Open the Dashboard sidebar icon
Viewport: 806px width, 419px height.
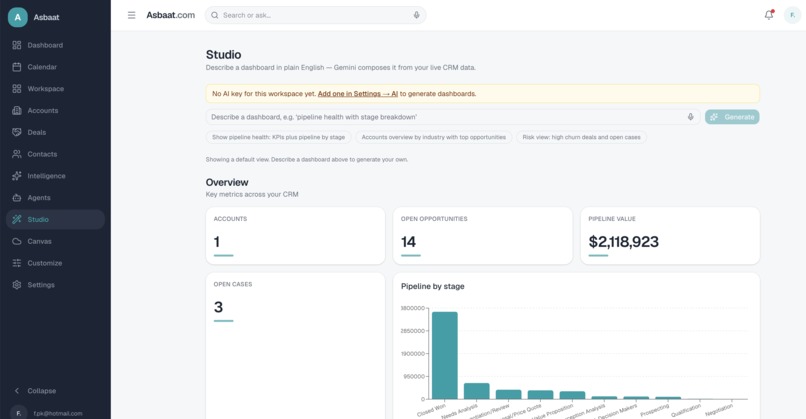click(17, 45)
